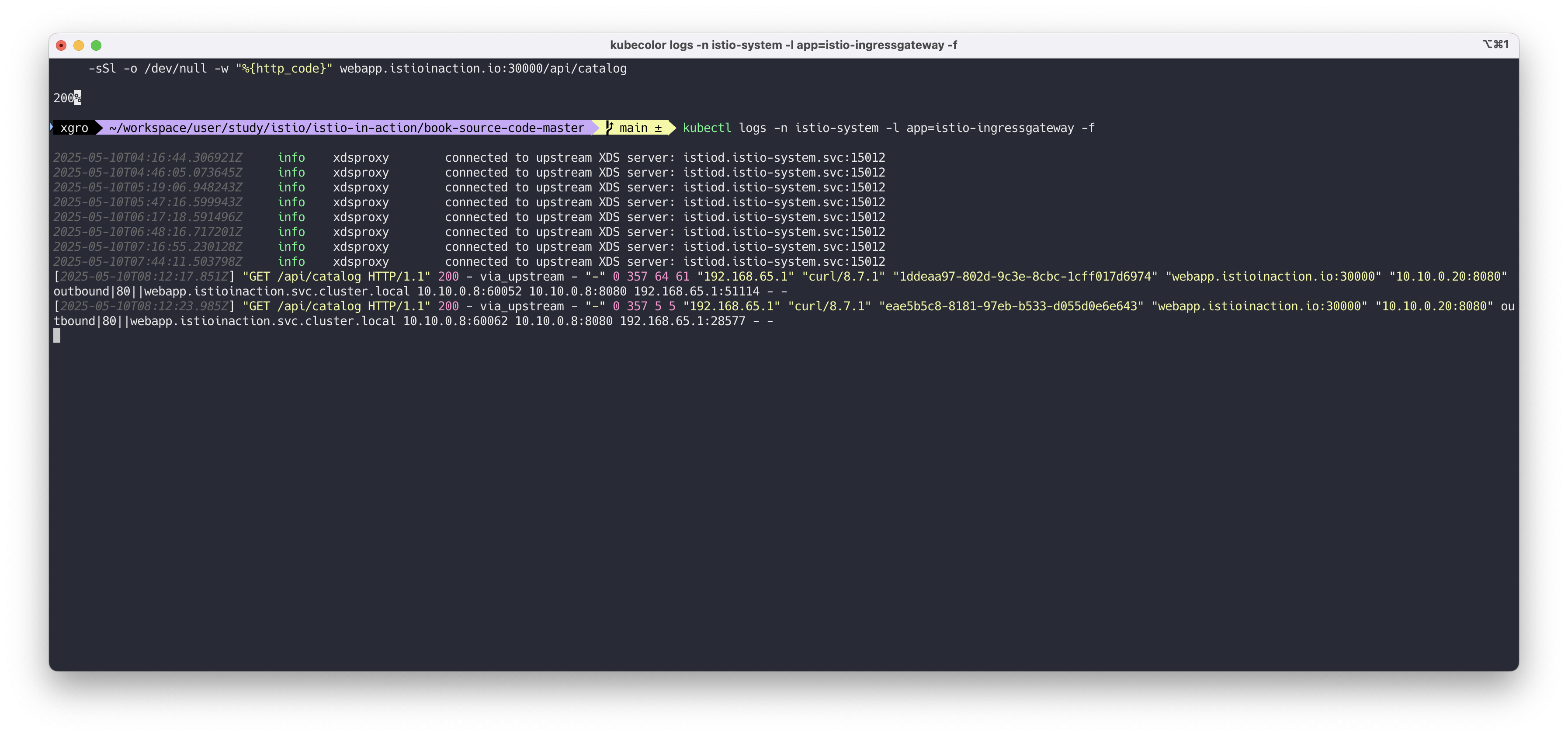Screen dimensions: 1568x736
Task: Click webapp.istioinaction.io:30000/api/catalog URL in curl command
Action: (483, 69)
